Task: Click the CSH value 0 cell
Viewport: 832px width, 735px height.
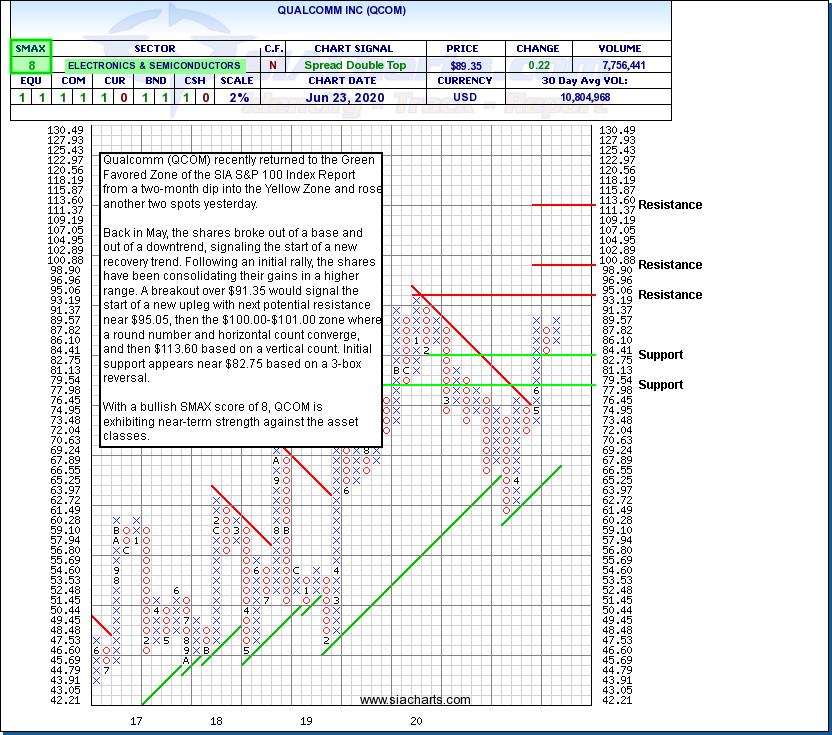Action: 205,97
